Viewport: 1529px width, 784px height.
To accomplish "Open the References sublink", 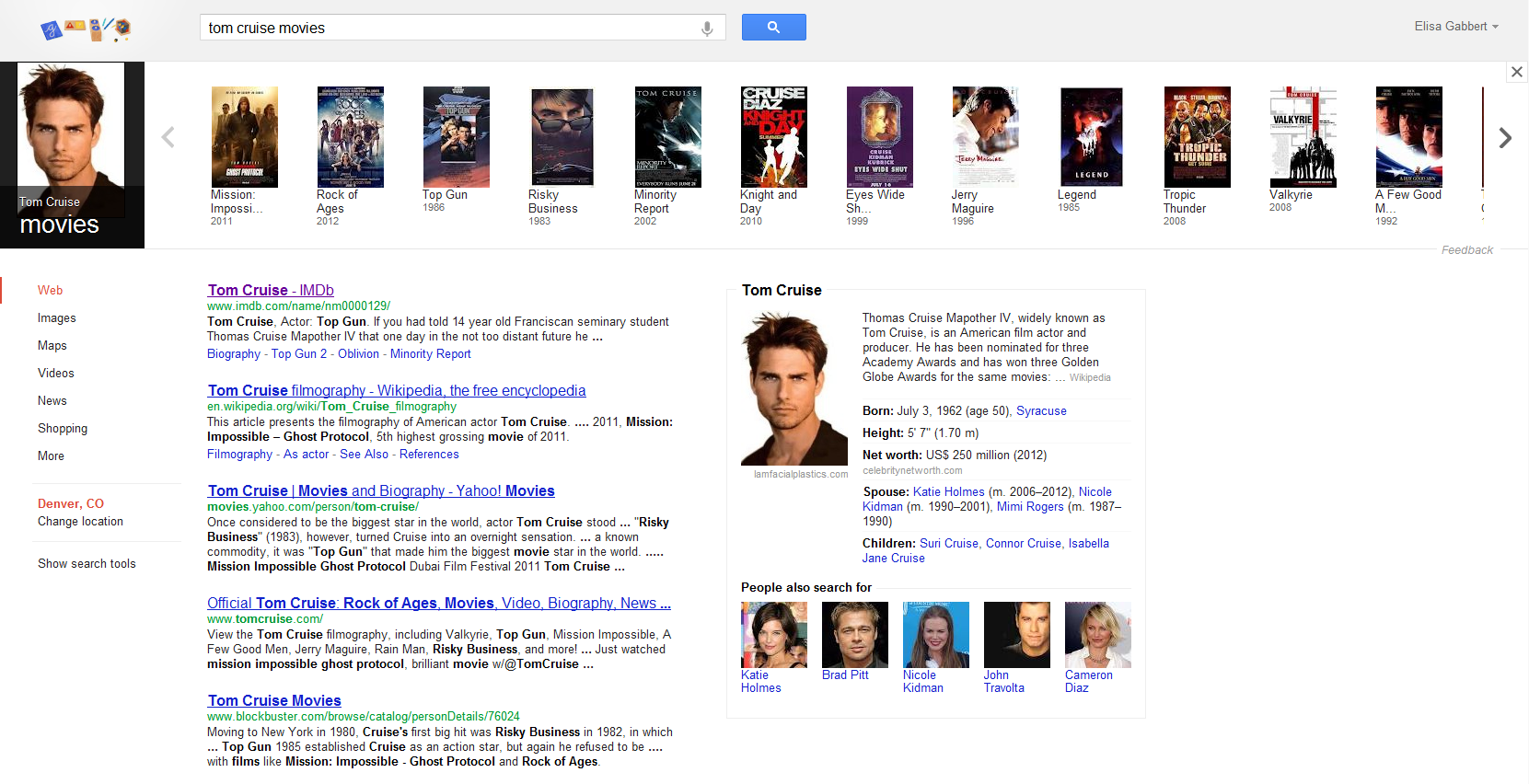I will point(429,454).
